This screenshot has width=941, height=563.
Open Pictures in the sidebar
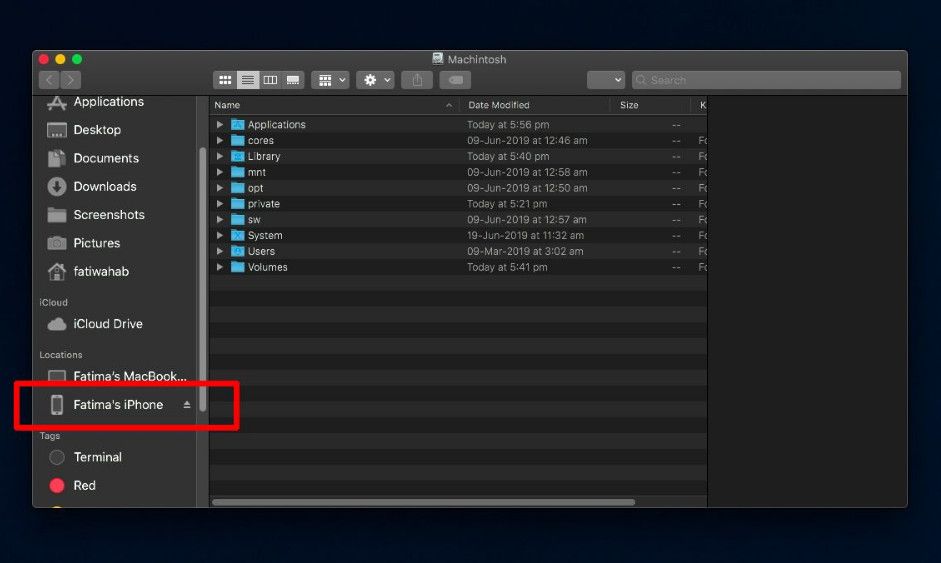coord(97,243)
